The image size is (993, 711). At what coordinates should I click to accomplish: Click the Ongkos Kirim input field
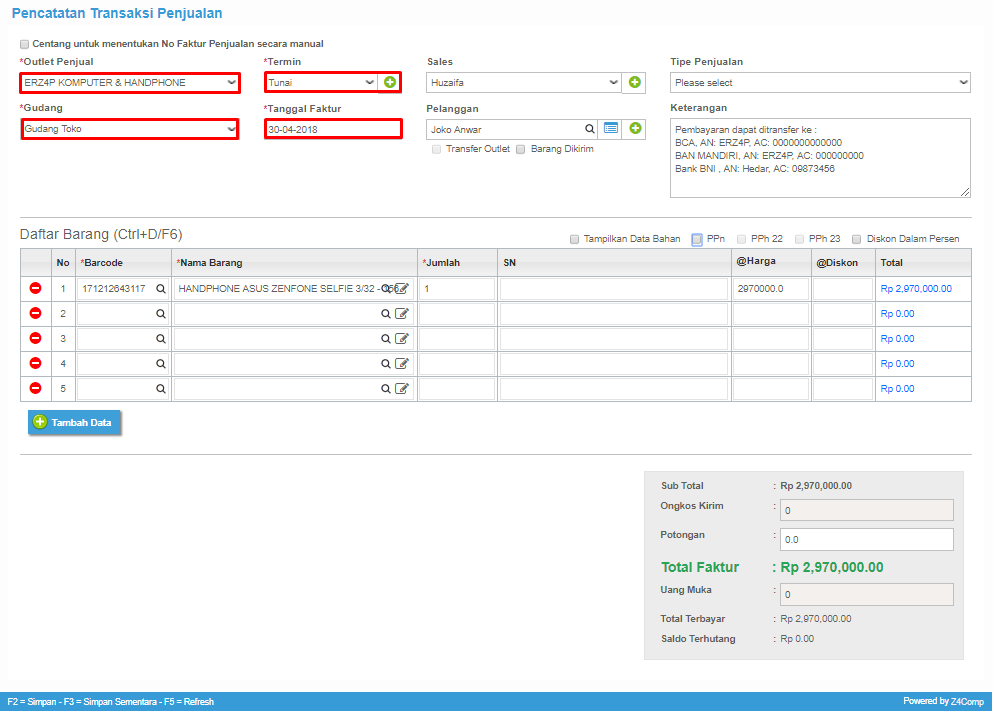coord(866,510)
